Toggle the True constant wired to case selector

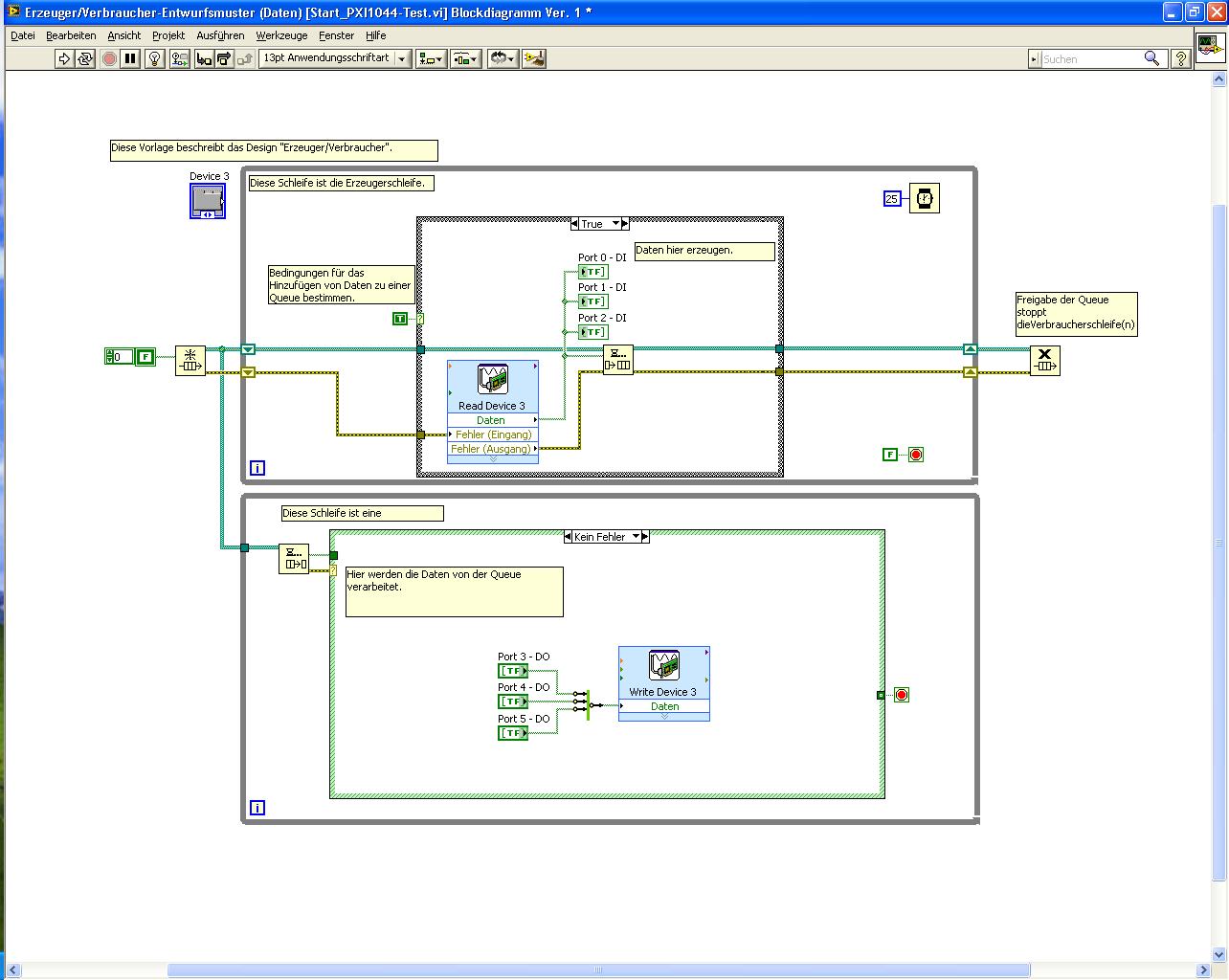tap(400, 319)
